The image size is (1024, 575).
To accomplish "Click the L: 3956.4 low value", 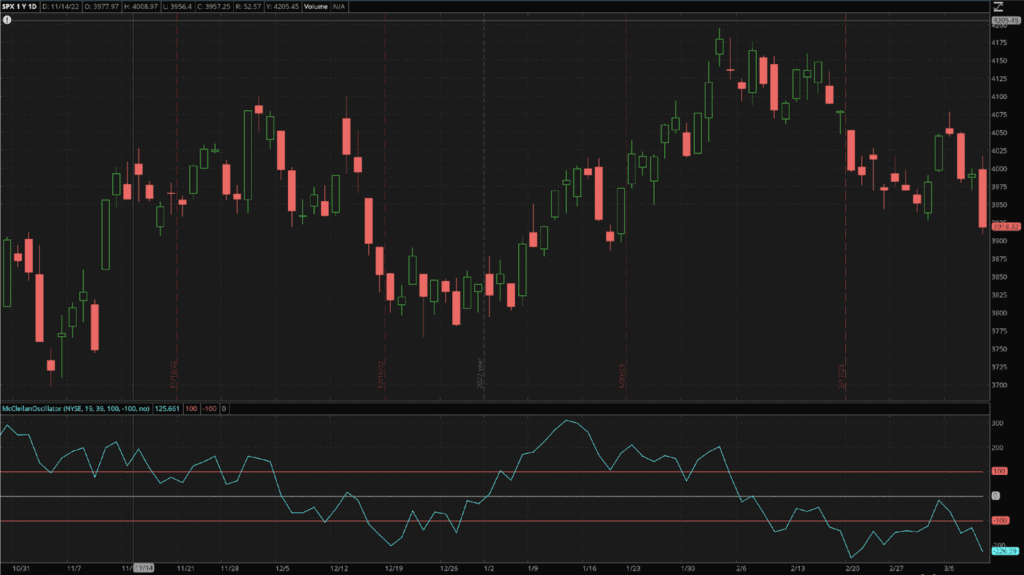I will click(177, 7).
